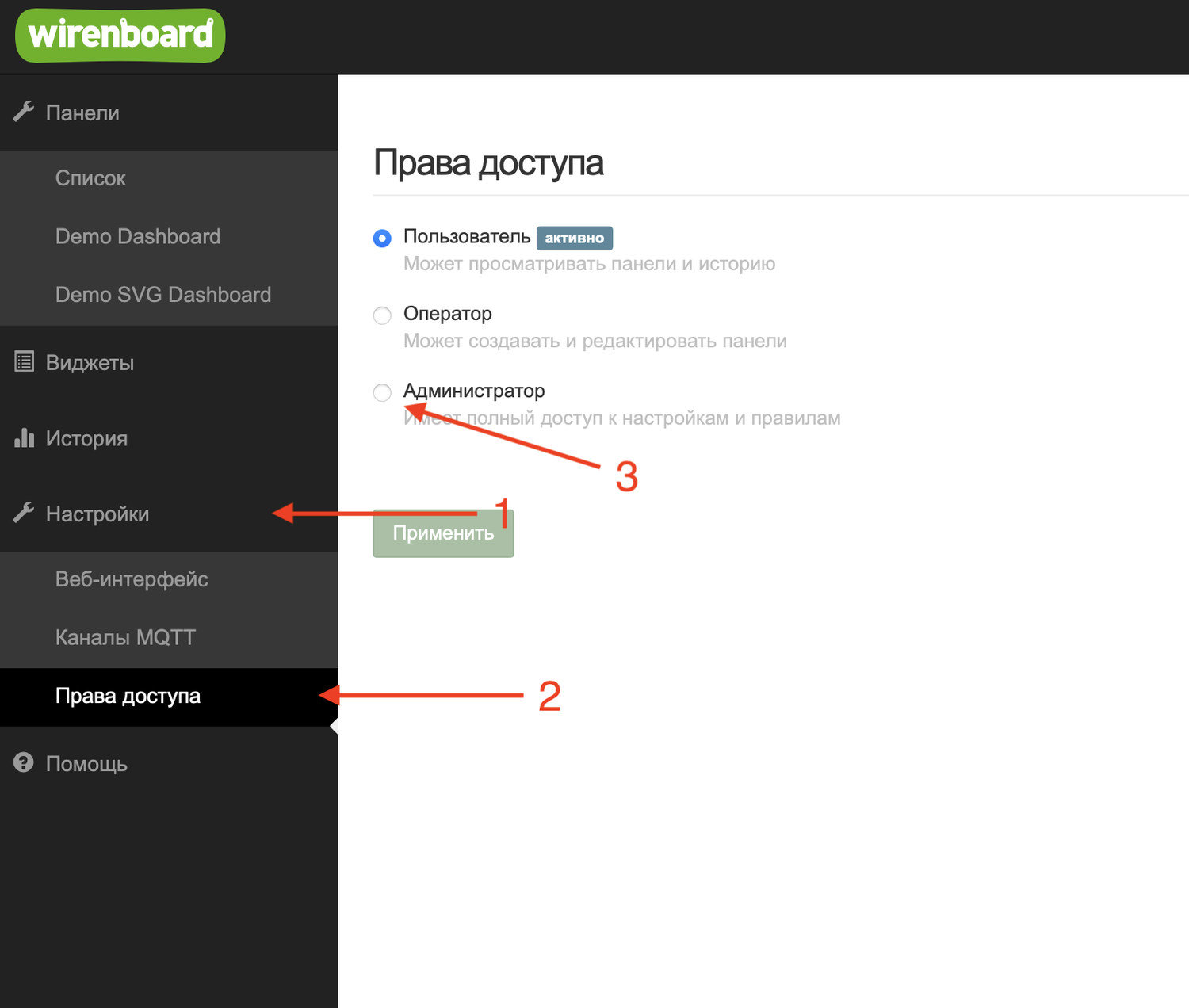This screenshot has width=1189, height=1008.
Task: Open Demo SVG Dashboard
Action: (x=163, y=294)
